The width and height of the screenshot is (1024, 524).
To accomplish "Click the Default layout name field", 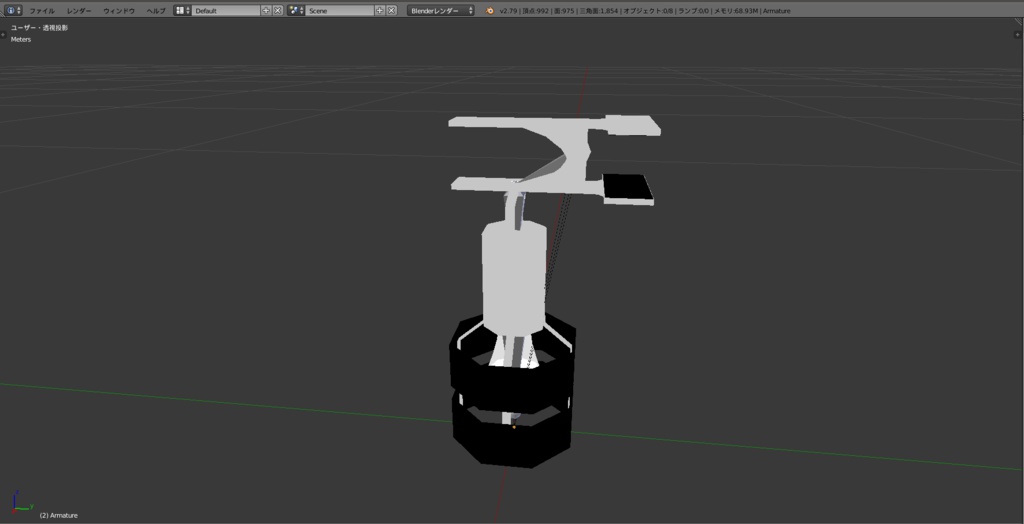I will pos(226,10).
